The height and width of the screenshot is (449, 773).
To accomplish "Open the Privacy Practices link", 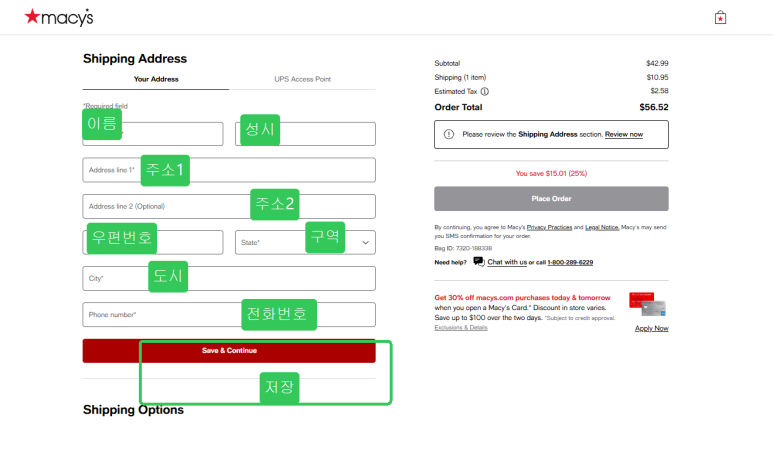I will 549,228.
